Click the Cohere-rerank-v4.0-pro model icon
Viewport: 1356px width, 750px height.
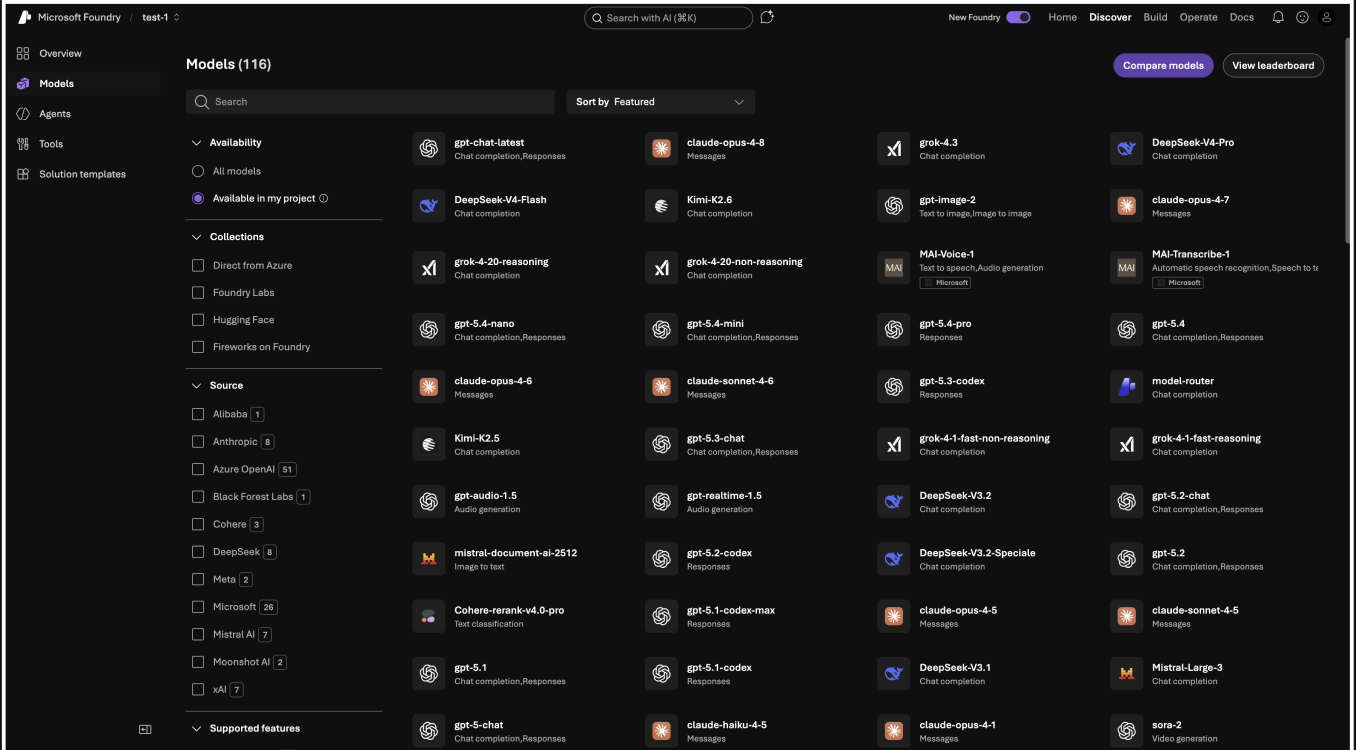[x=429, y=616]
